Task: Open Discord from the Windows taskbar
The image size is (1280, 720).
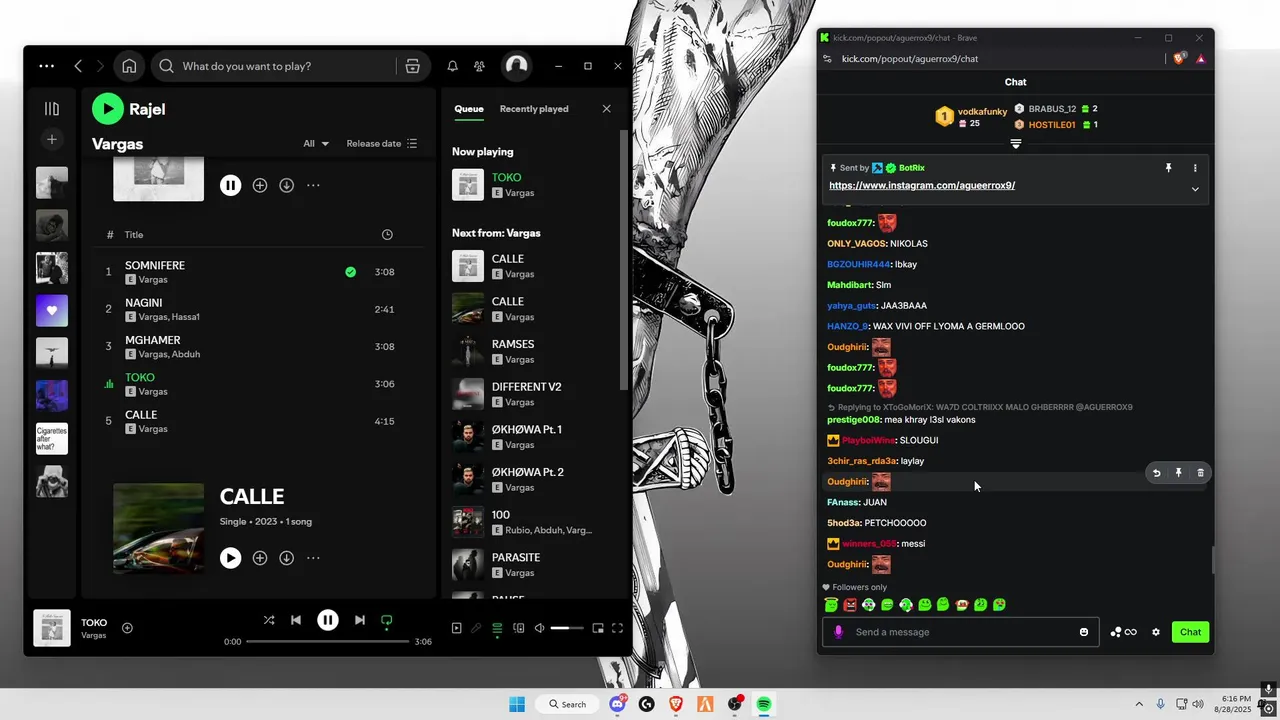Action: pyautogui.click(x=618, y=704)
